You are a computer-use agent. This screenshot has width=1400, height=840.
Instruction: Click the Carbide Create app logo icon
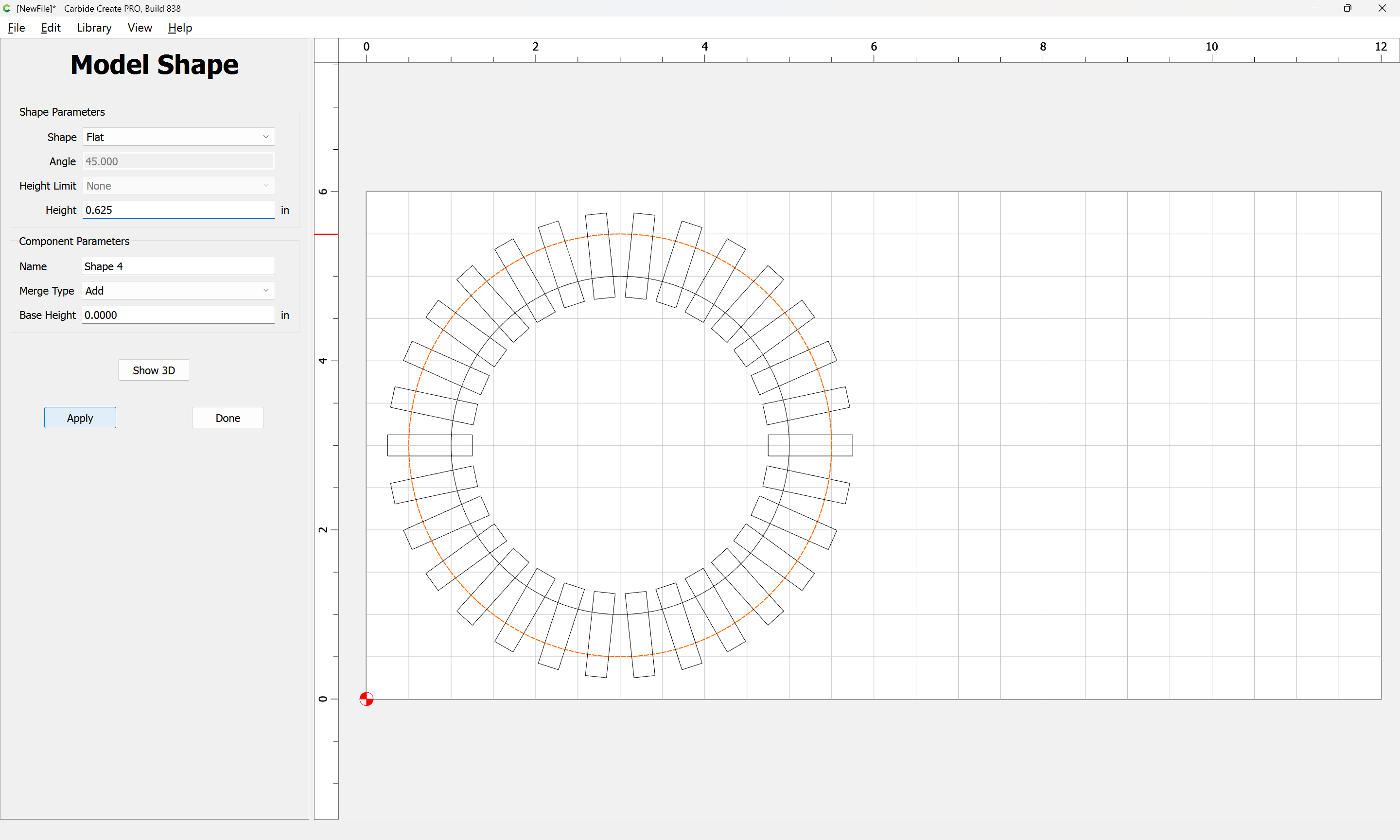[7, 8]
